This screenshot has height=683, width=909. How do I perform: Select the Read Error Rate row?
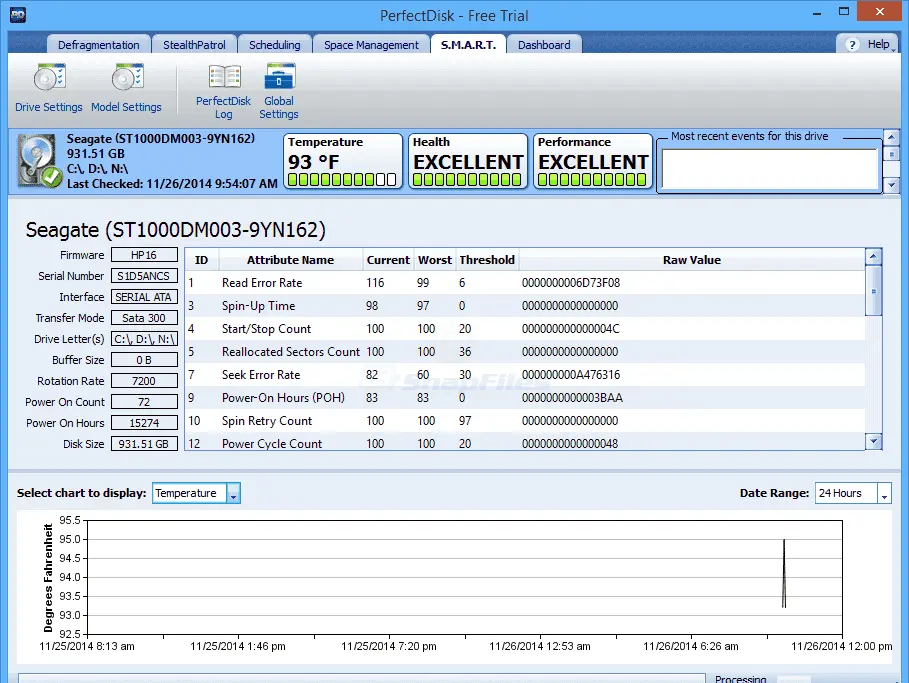(525, 283)
